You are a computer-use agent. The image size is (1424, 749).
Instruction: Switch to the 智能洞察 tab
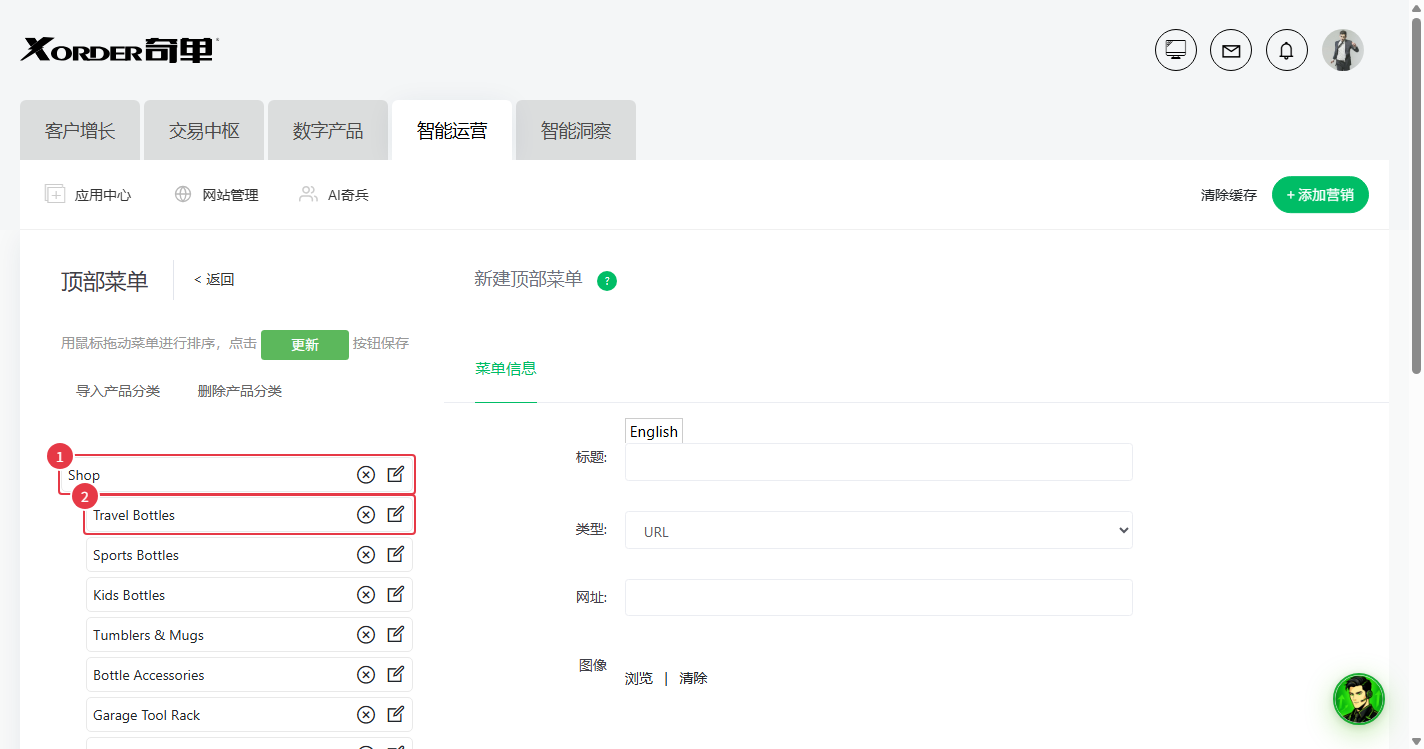[x=576, y=130]
